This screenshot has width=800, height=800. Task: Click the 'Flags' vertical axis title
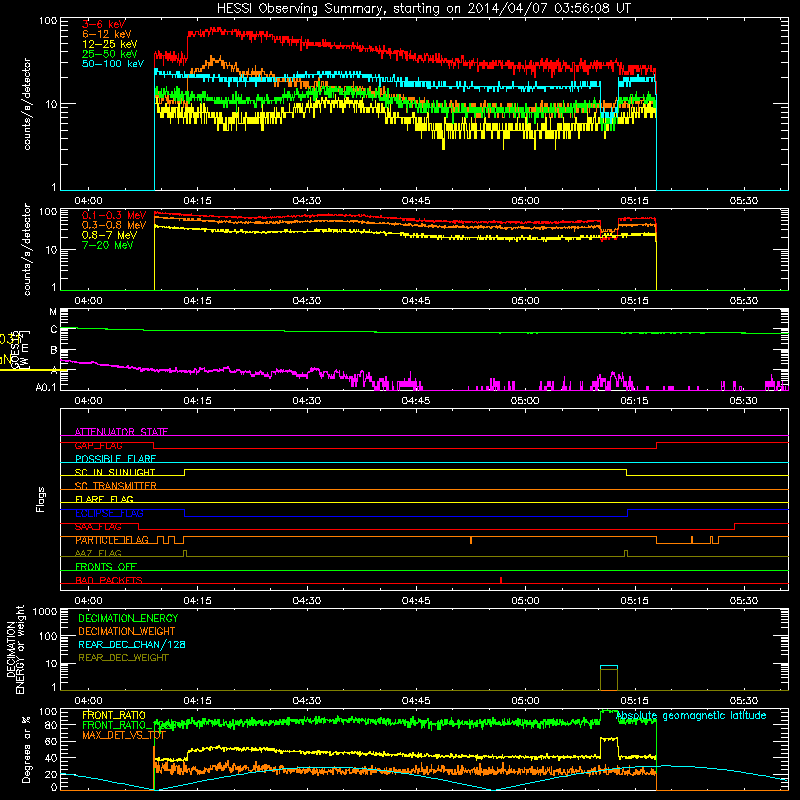[41, 499]
